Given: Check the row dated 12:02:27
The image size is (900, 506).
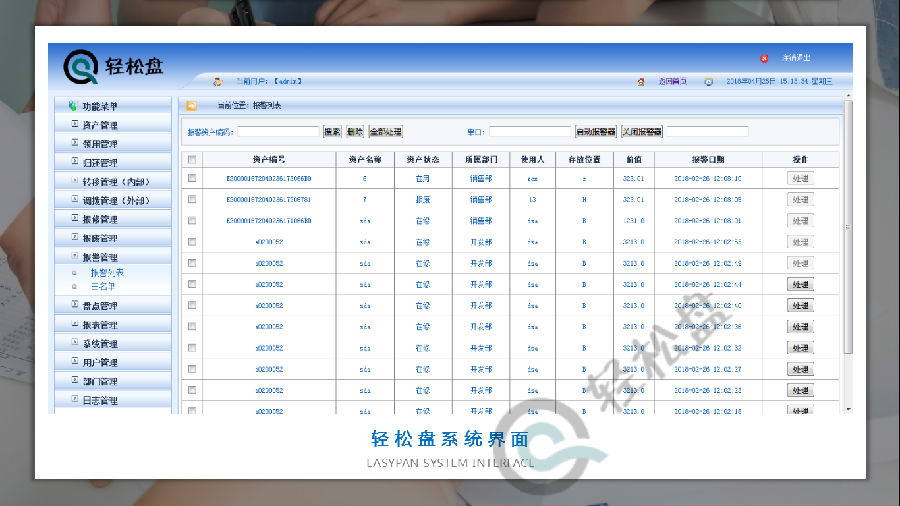Looking at the screenshot, I should coord(192,369).
